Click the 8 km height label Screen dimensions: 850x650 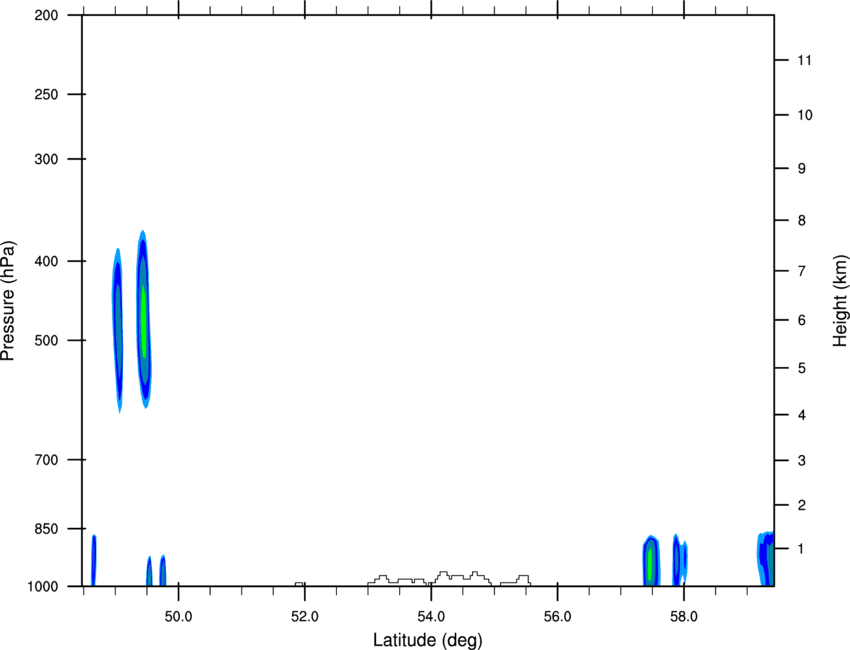pyautogui.click(x=802, y=221)
